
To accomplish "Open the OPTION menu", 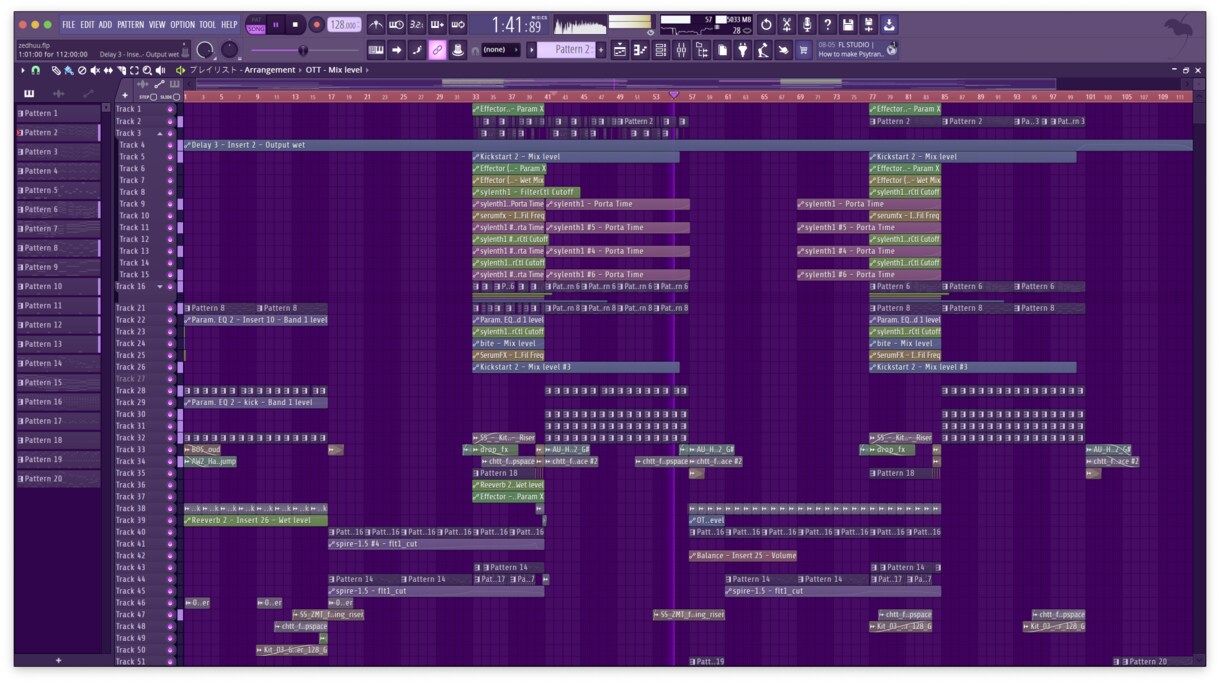I will pyautogui.click(x=182, y=24).
